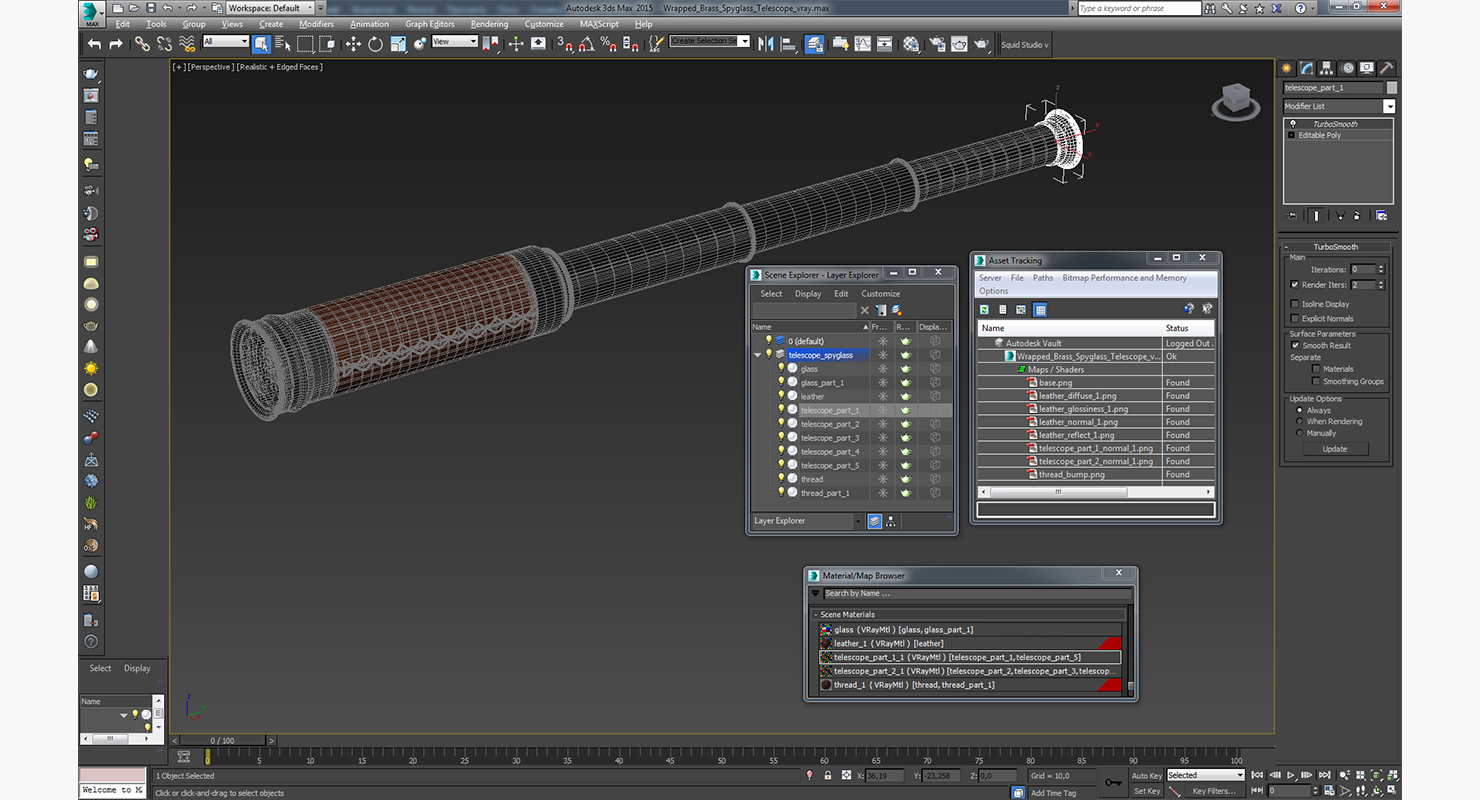Click Refresh icon in Asset Tracking
1480x800 pixels.
(x=984, y=310)
